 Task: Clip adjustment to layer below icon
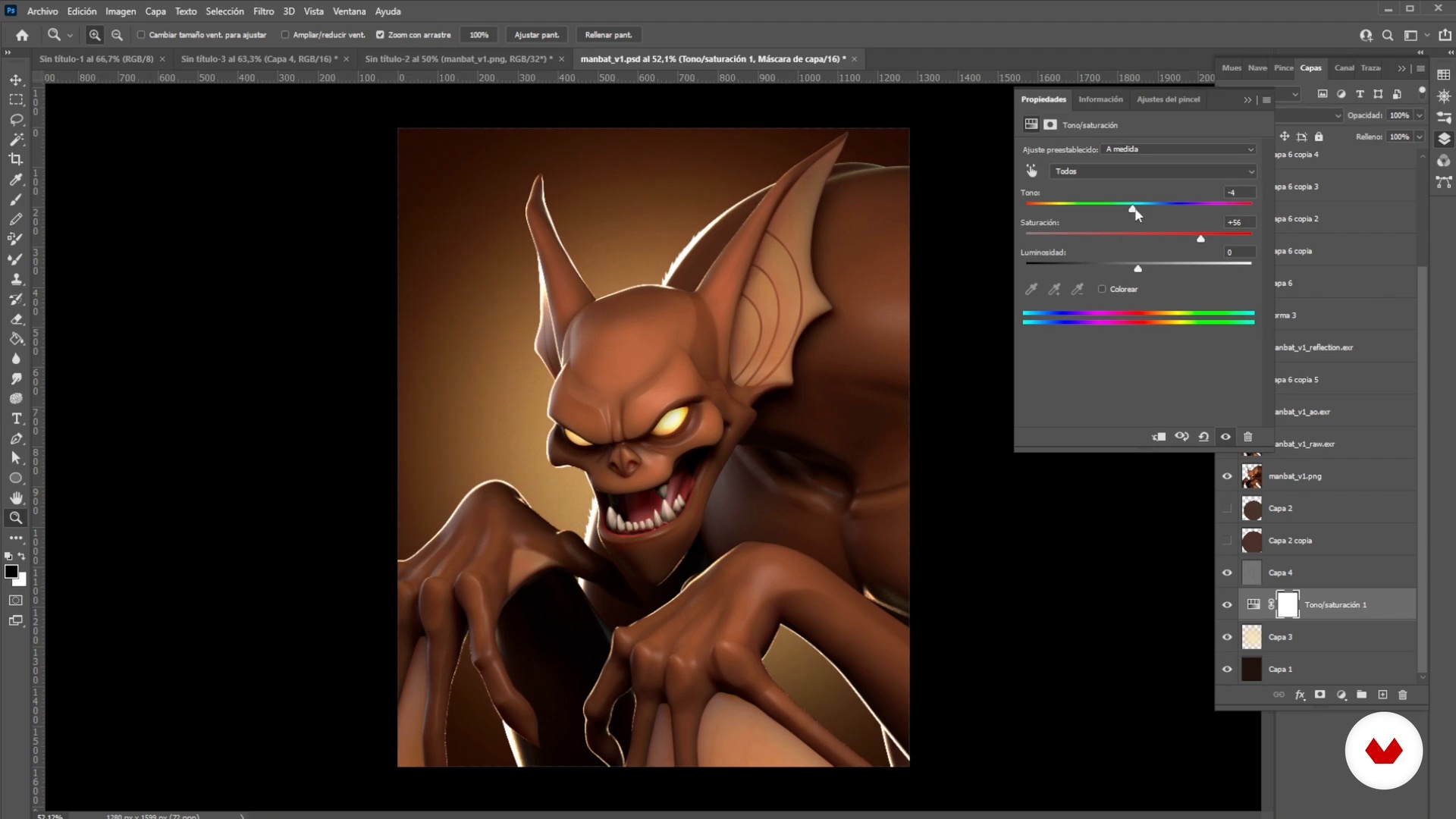1159,437
